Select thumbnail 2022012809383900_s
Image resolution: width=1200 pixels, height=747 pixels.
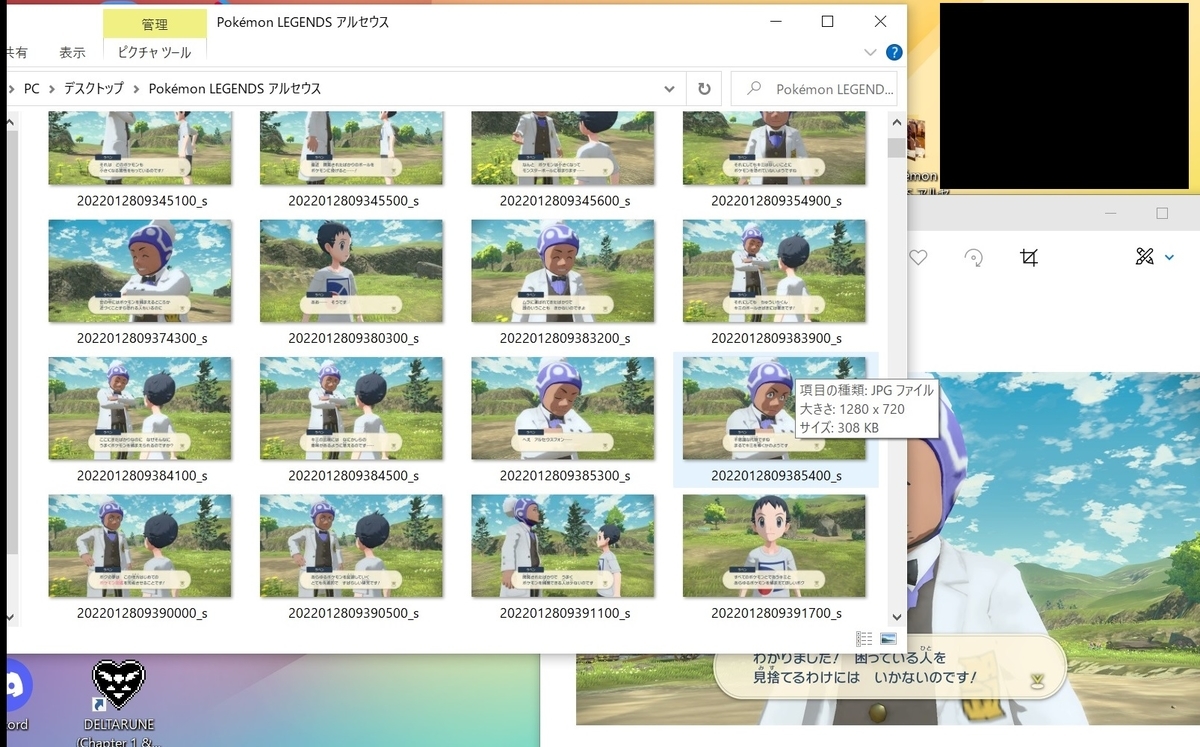point(775,272)
